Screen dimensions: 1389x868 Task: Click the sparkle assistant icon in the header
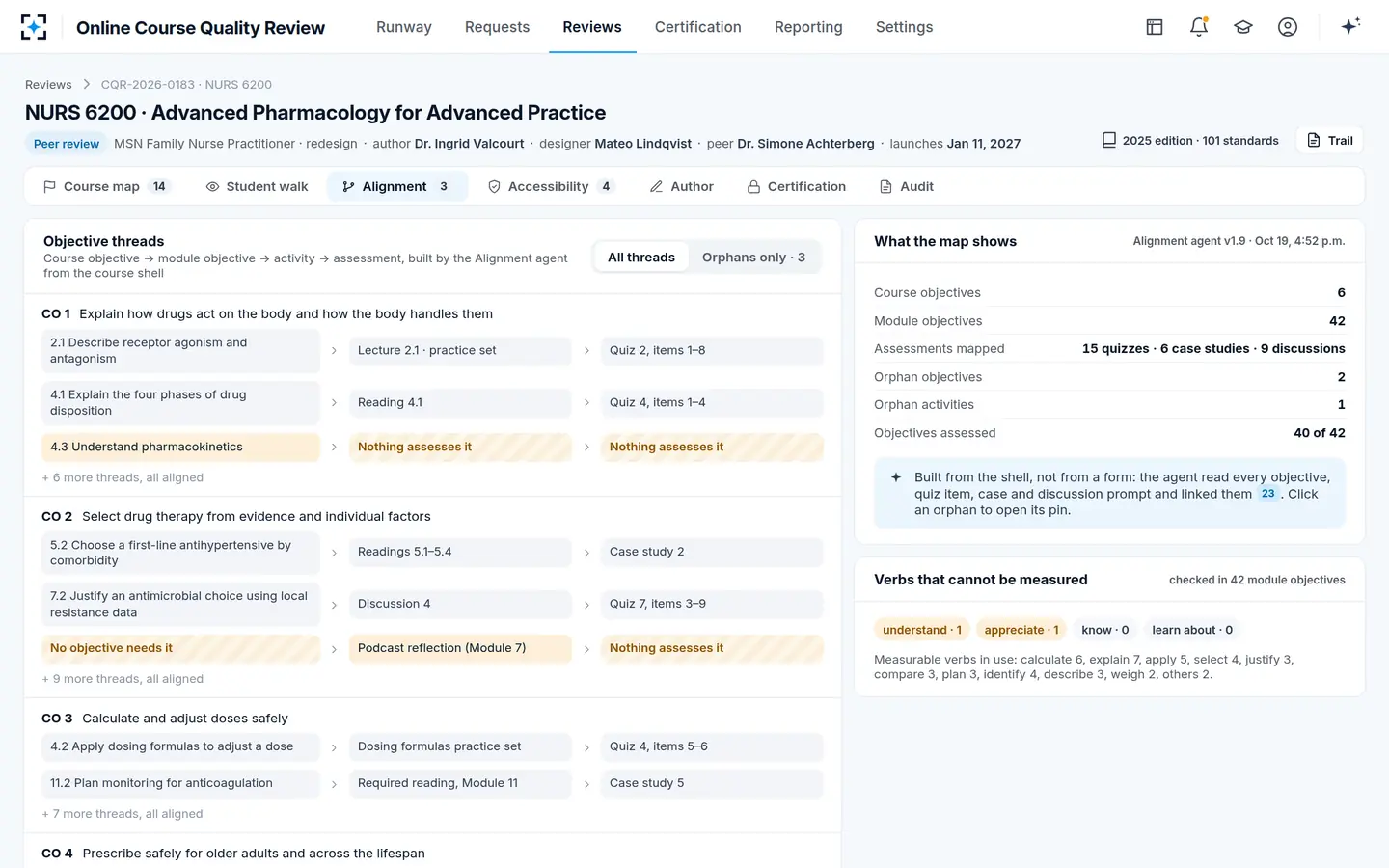pyautogui.click(x=1350, y=26)
